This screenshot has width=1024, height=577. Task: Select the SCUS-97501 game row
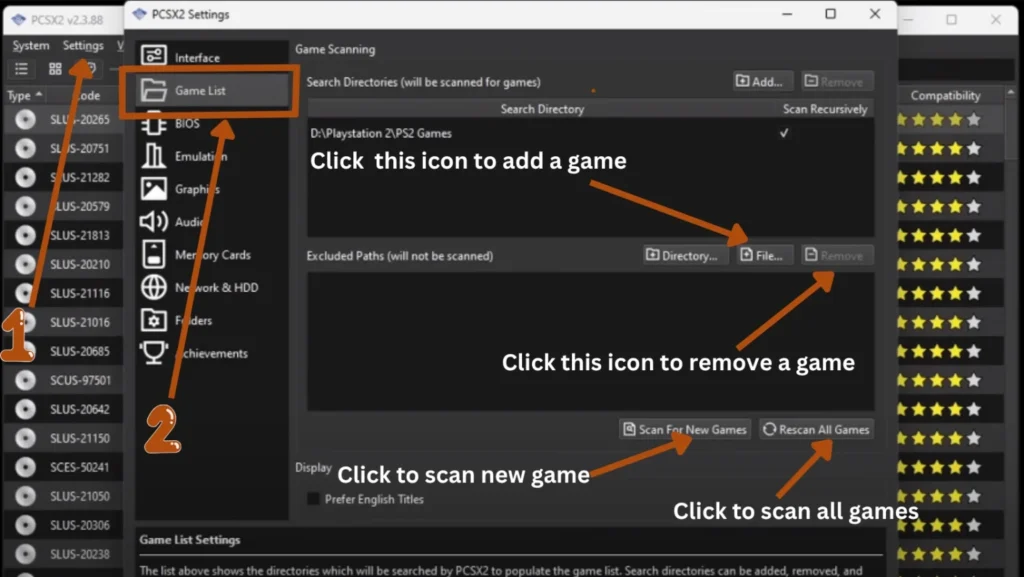pyautogui.click(x=64, y=380)
